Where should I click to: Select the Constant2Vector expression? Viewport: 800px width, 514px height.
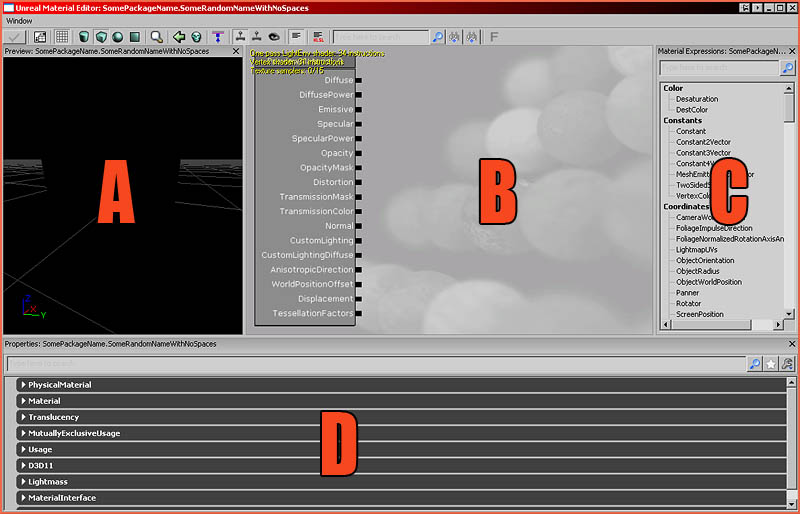tap(703, 142)
